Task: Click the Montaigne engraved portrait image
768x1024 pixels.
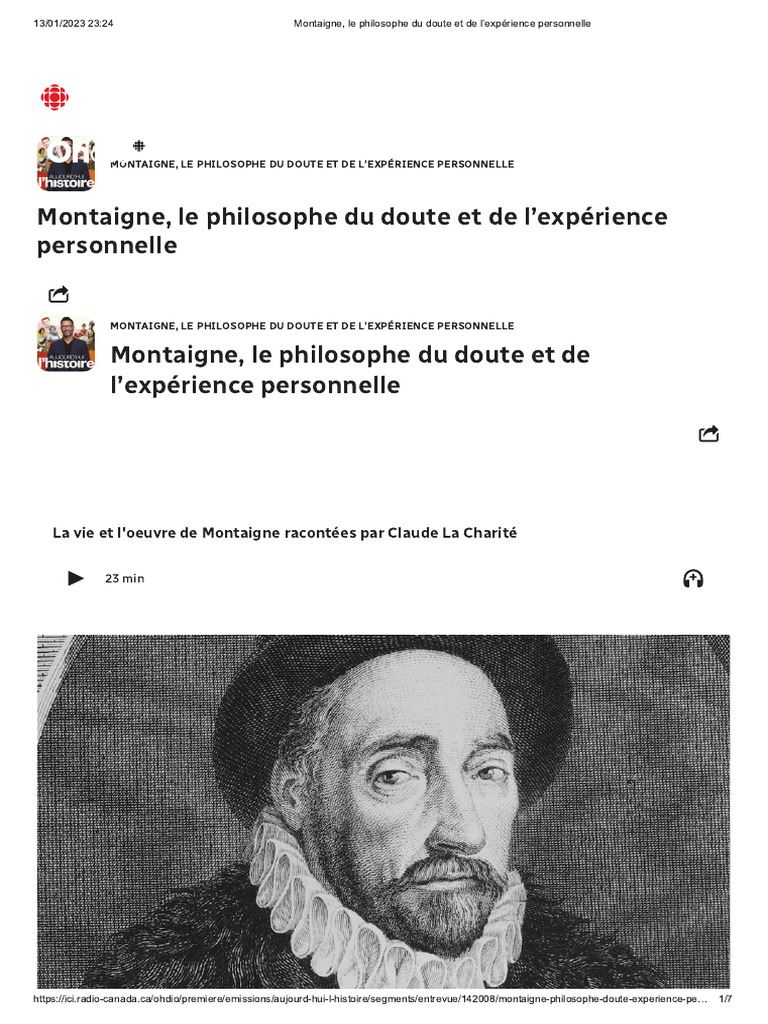Action: point(383,811)
